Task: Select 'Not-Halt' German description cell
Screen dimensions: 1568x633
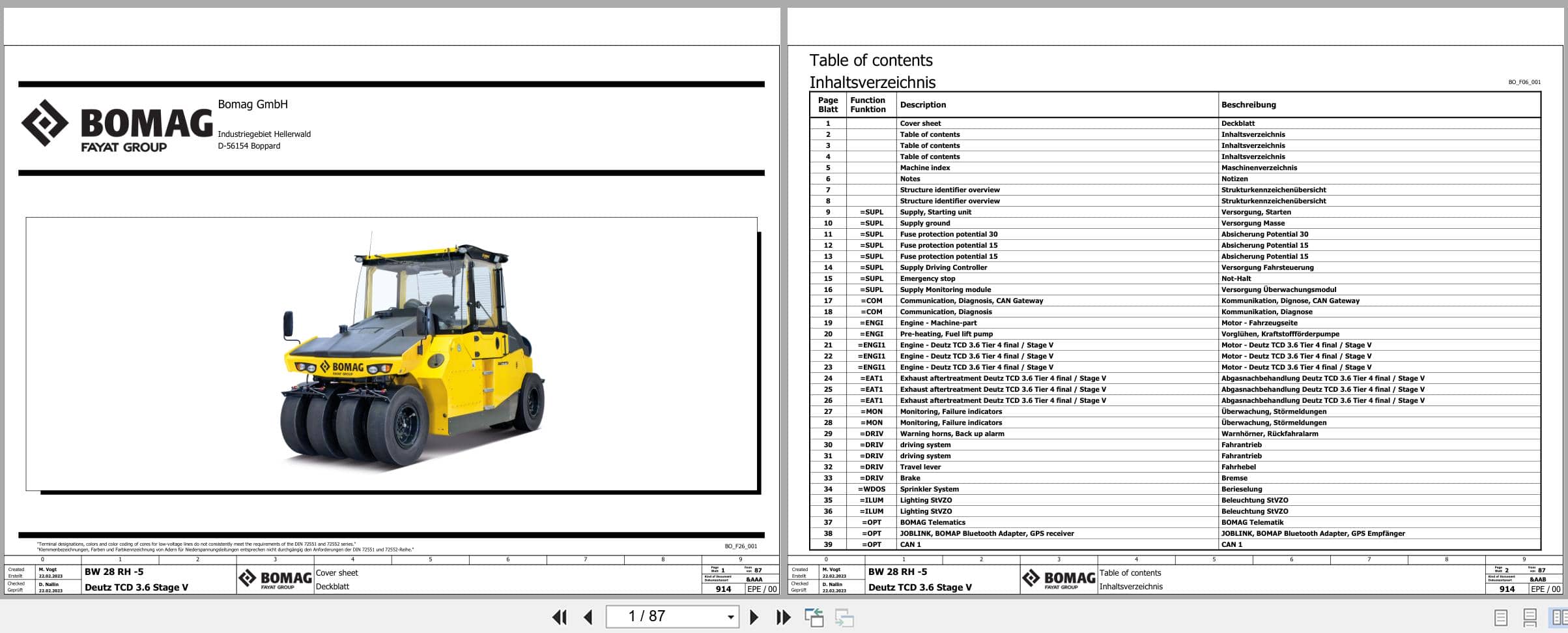Action: [1236, 278]
